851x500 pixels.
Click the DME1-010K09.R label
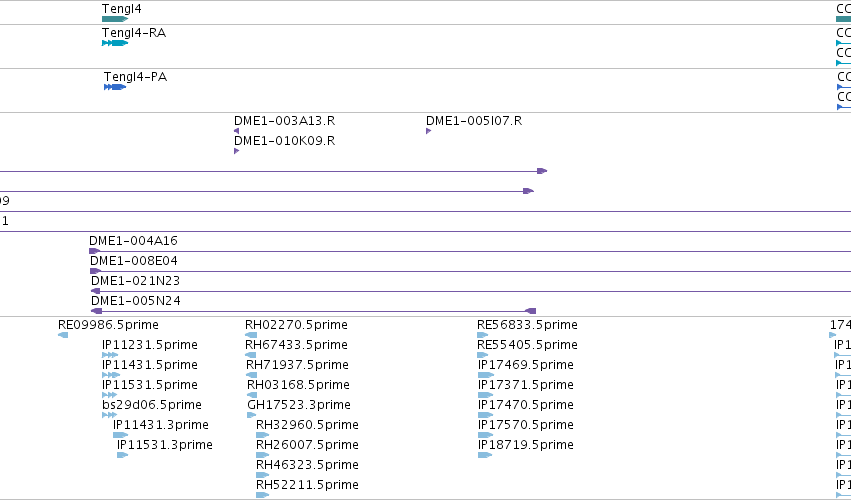pyautogui.click(x=284, y=141)
